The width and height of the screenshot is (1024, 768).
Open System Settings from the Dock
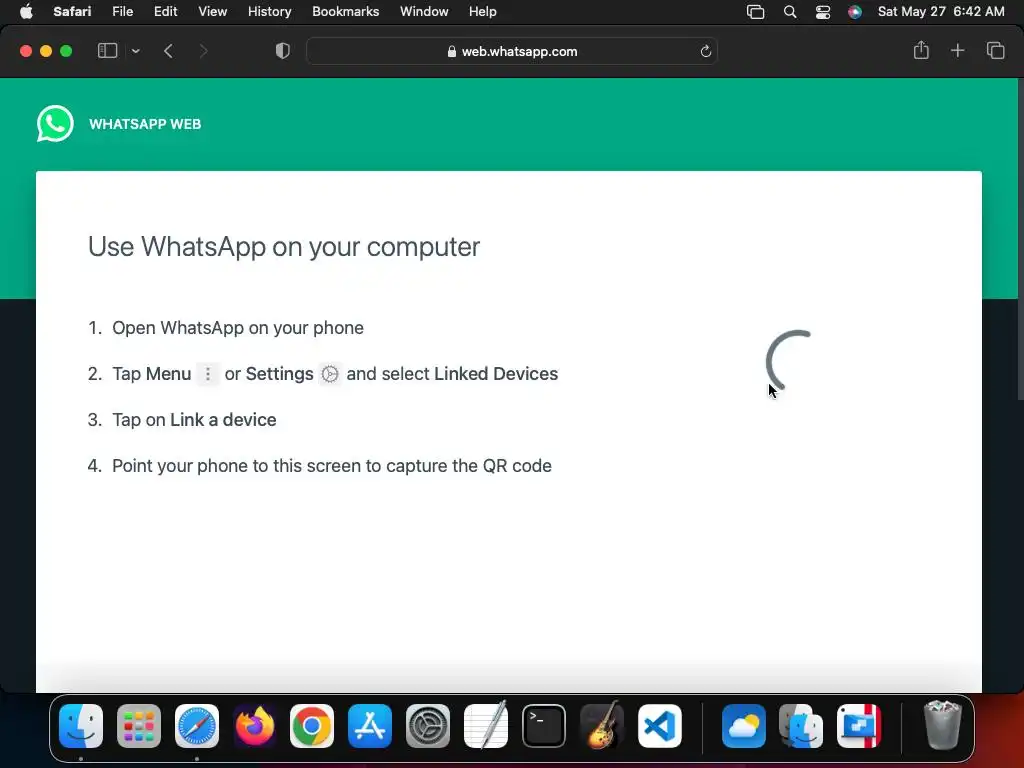tap(428, 726)
